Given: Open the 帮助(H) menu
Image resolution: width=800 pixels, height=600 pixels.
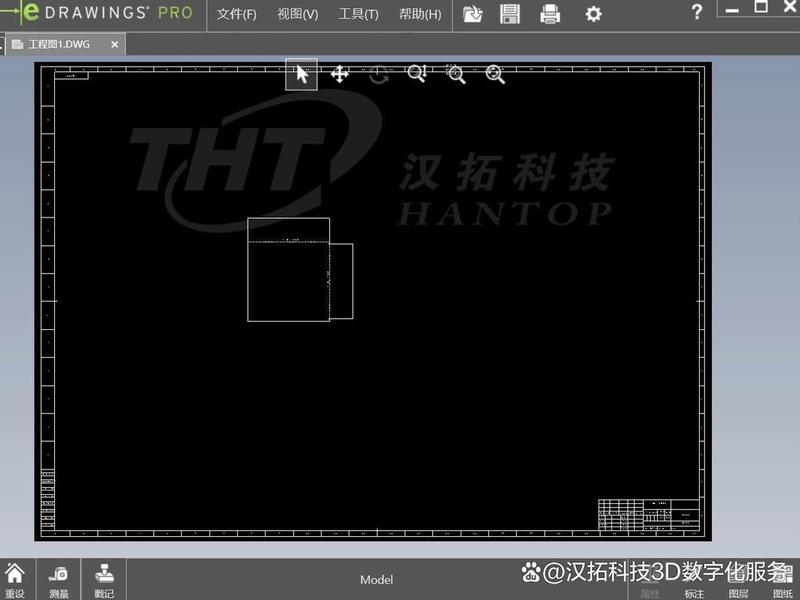Looking at the screenshot, I should click(x=420, y=14).
